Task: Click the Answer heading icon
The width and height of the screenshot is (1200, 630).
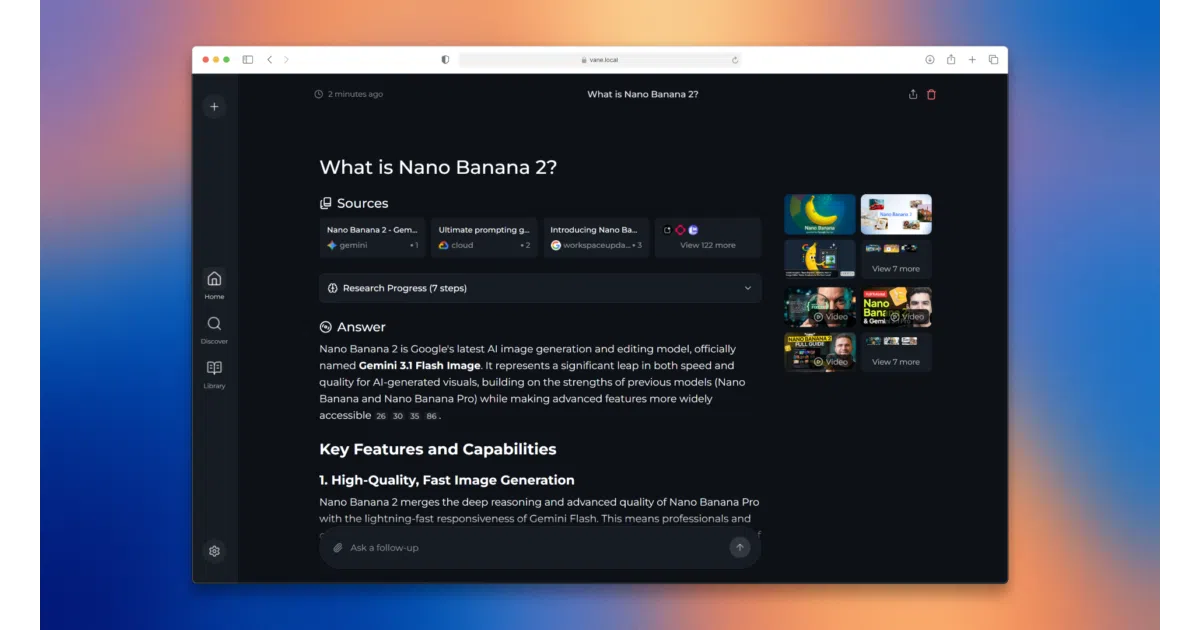Action: (x=325, y=327)
